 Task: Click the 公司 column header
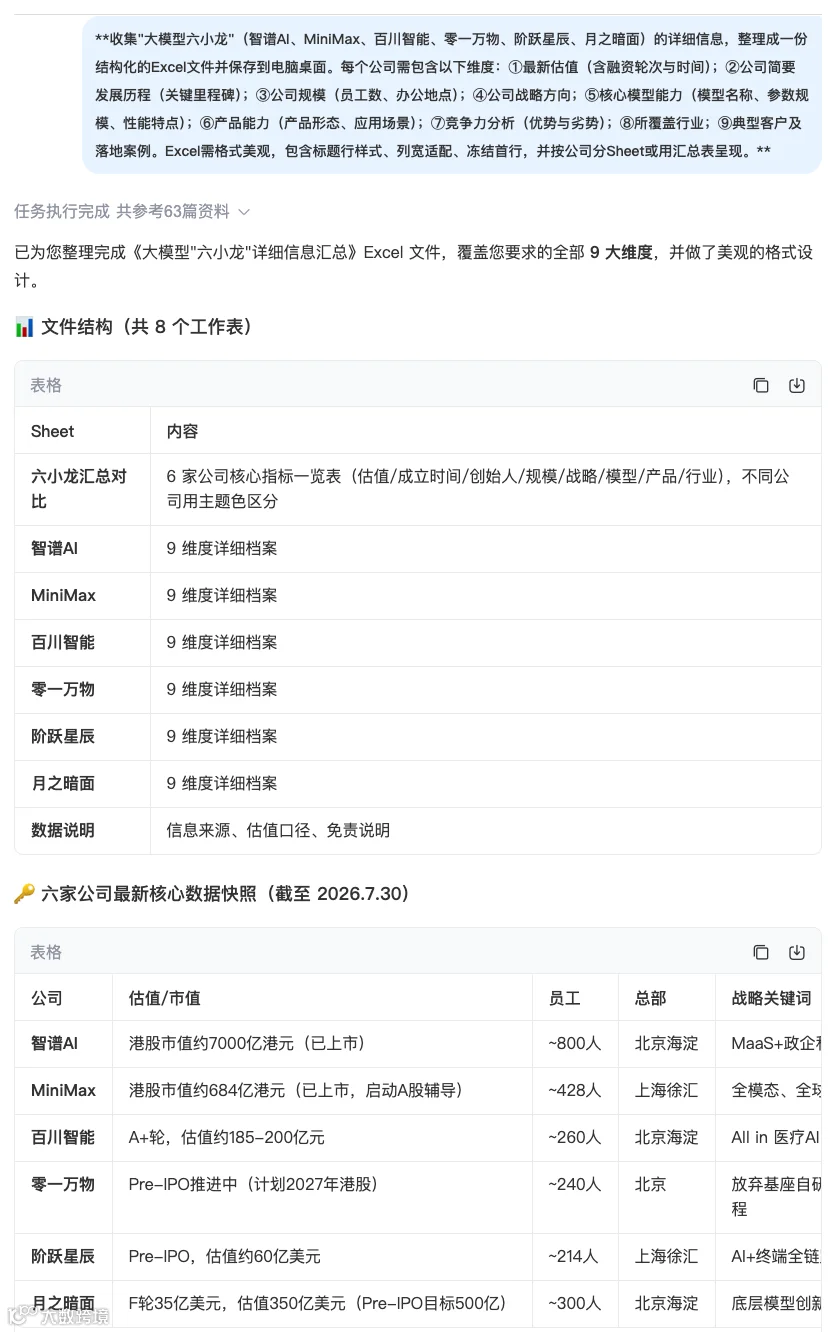63,998
